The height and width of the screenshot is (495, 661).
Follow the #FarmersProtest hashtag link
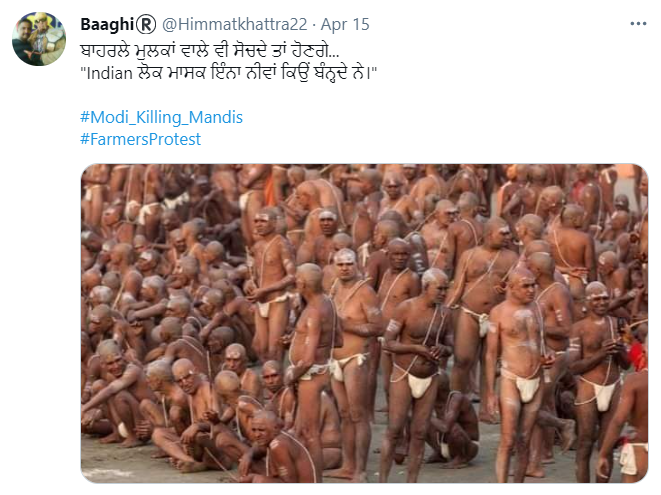(140, 139)
